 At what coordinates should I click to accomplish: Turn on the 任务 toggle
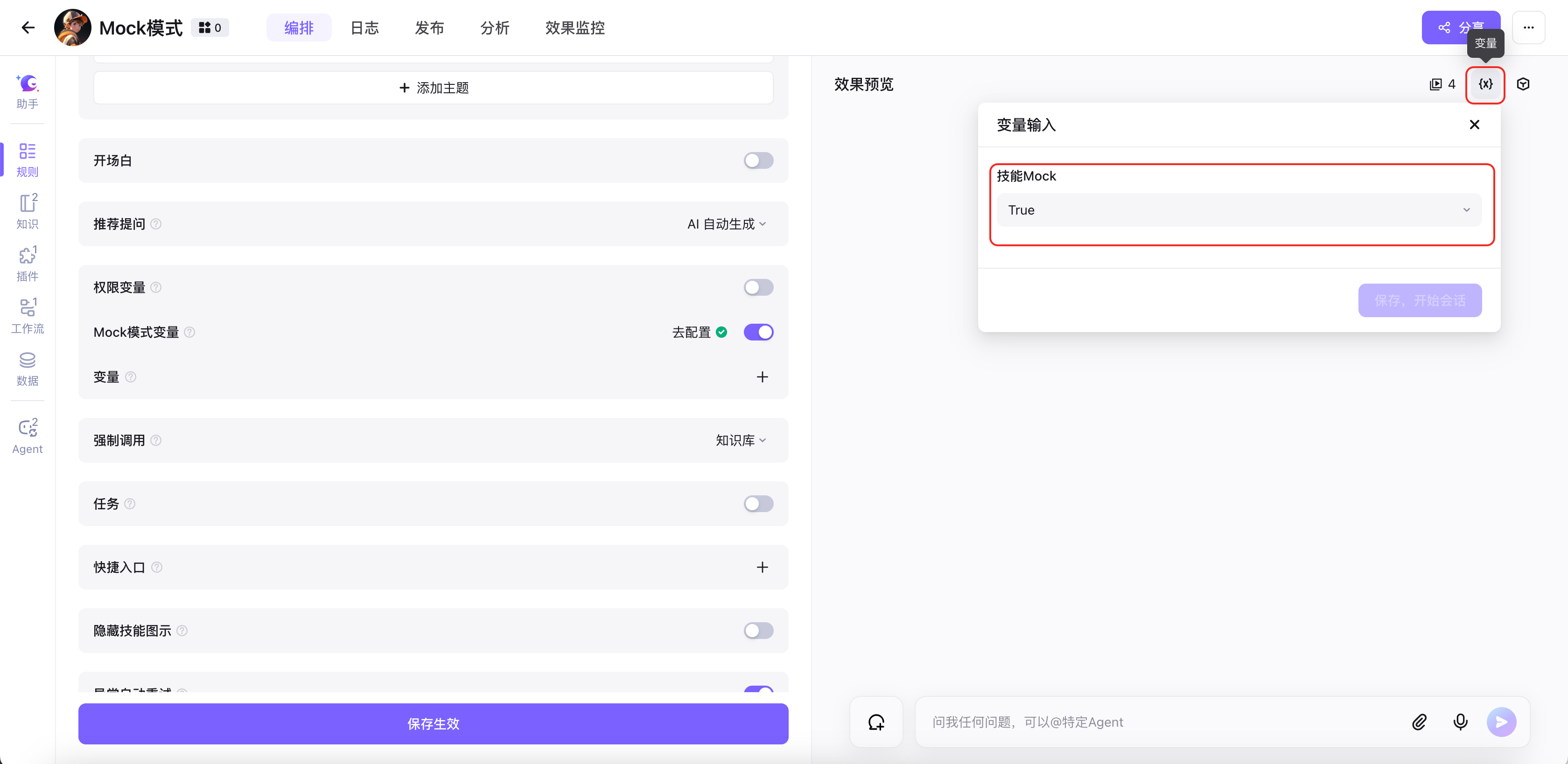point(758,504)
